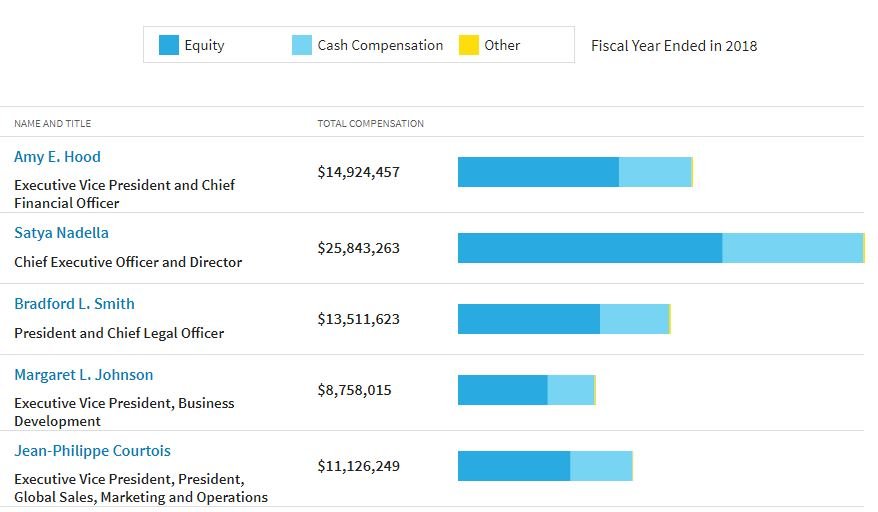The image size is (878, 512).
Task: Open Margaret L. Johnson's profile link
Action: point(83,375)
